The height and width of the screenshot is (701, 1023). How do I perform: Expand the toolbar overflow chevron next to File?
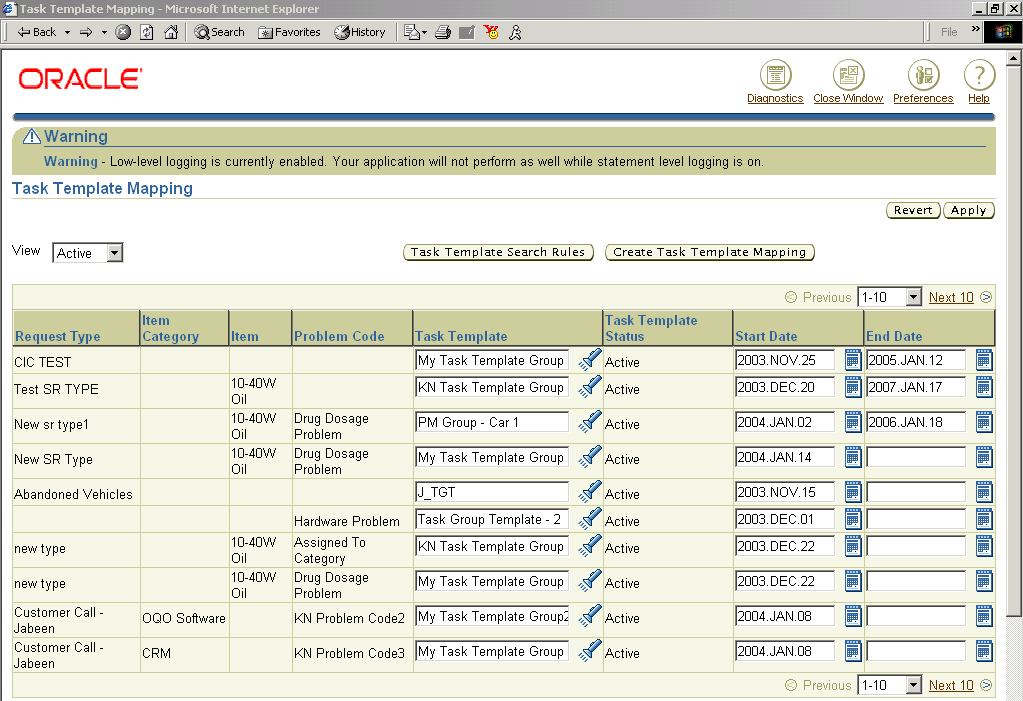click(x=975, y=29)
